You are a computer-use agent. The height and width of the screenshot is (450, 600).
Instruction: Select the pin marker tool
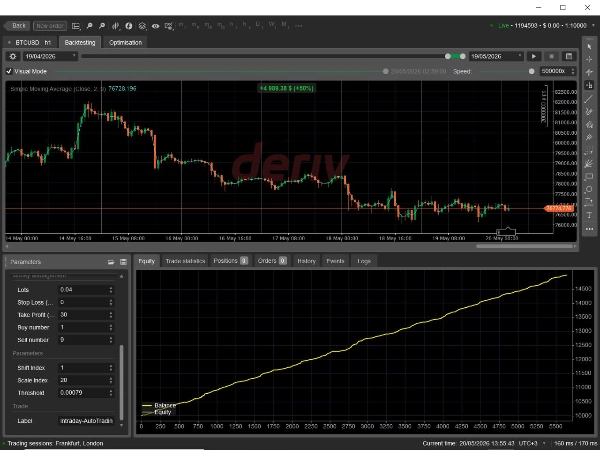pos(589,137)
